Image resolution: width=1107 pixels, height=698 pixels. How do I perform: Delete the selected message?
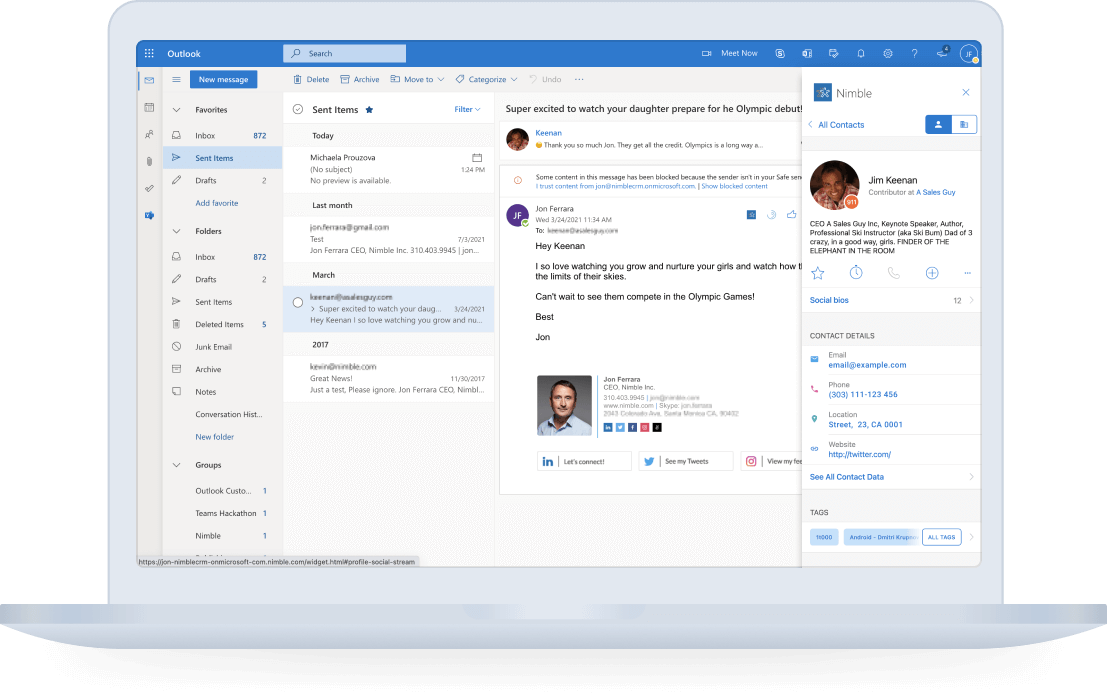pos(311,80)
